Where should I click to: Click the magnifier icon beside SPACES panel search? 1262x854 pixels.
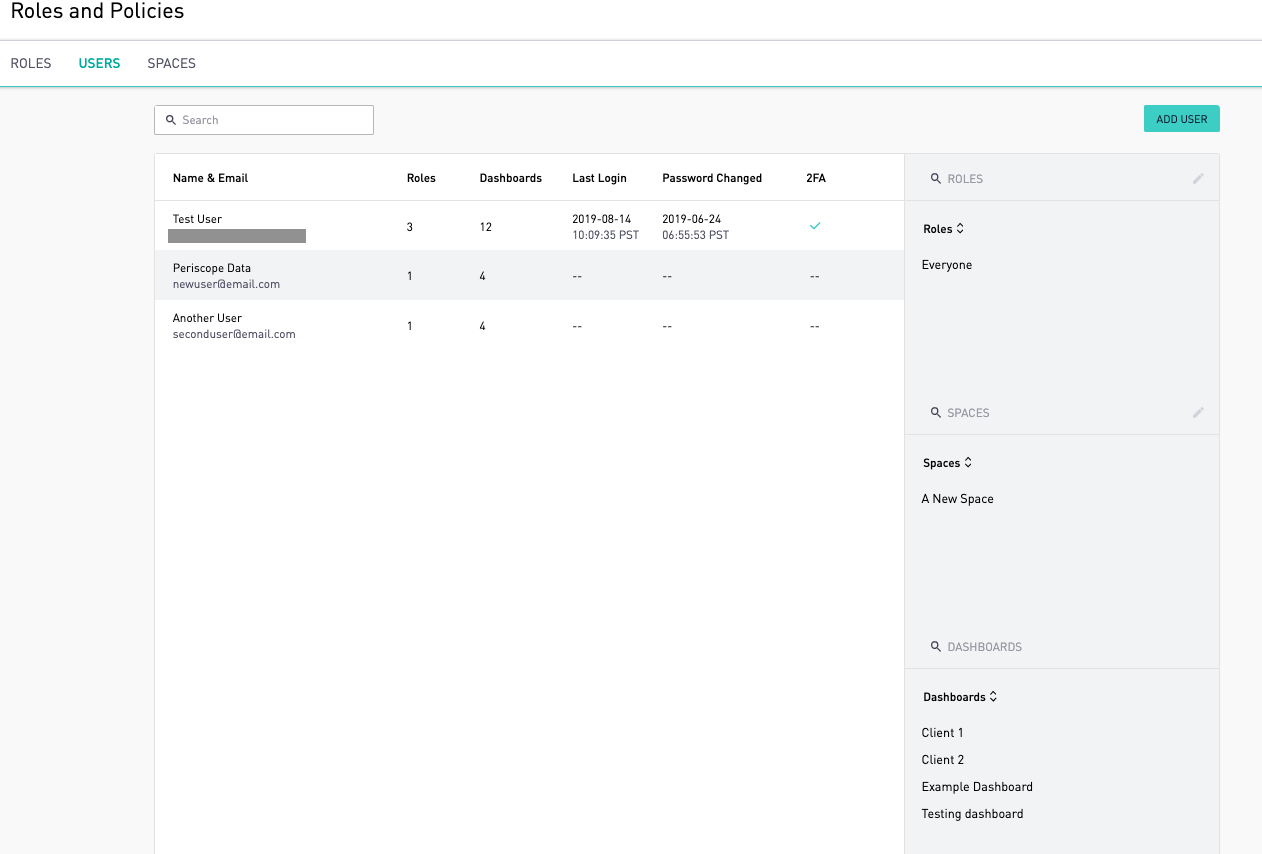(x=936, y=413)
